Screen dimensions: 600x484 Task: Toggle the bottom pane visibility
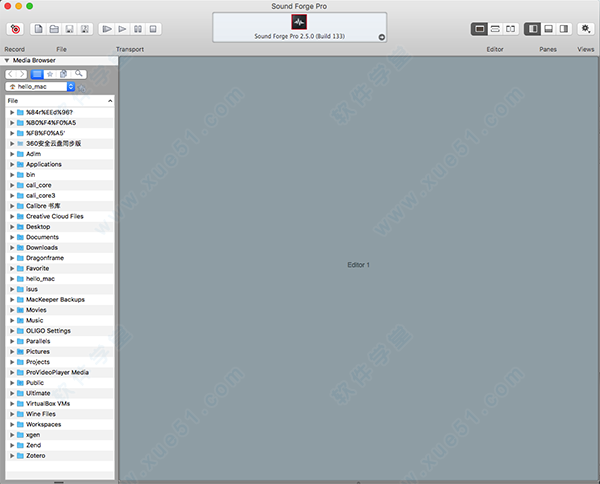[x=548, y=29]
